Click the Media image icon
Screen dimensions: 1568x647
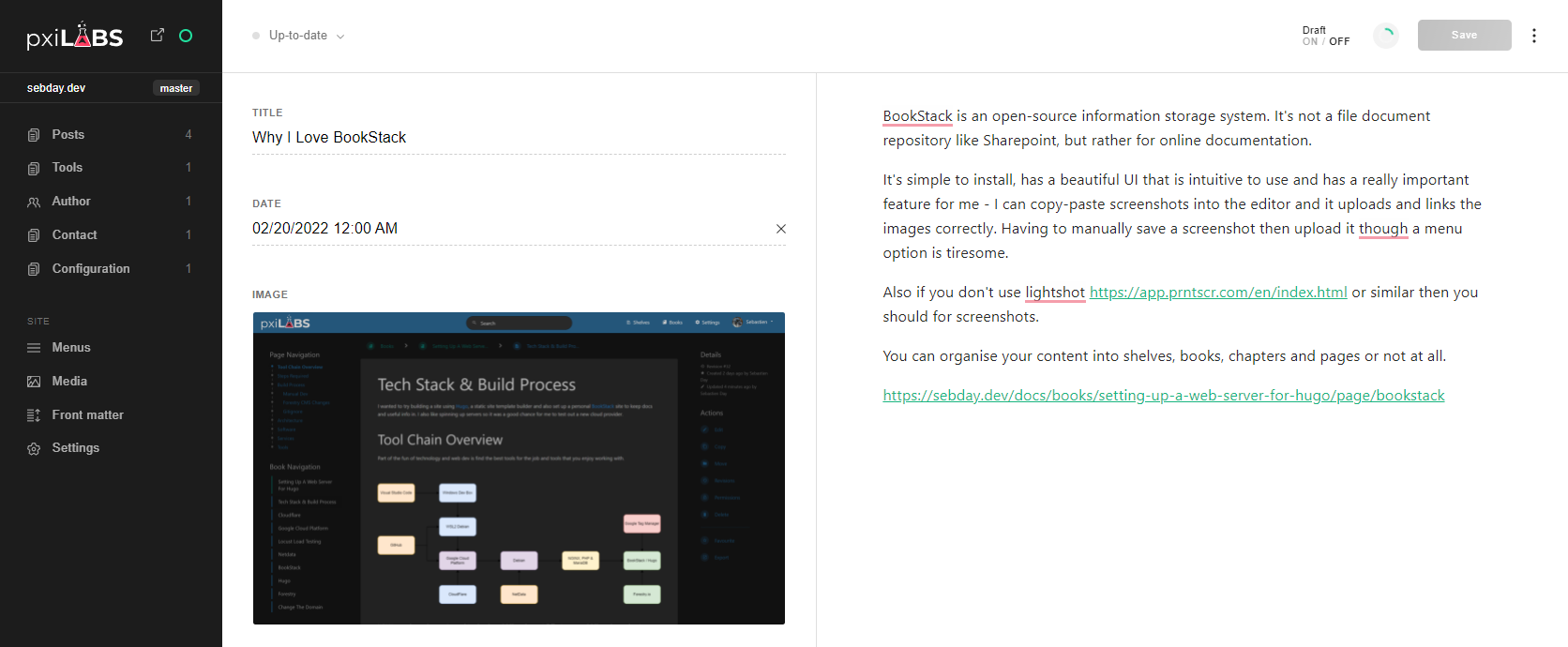(34, 382)
